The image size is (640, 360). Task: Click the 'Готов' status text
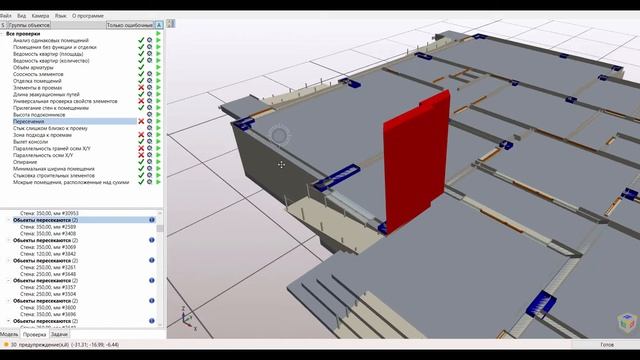tap(607, 345)
